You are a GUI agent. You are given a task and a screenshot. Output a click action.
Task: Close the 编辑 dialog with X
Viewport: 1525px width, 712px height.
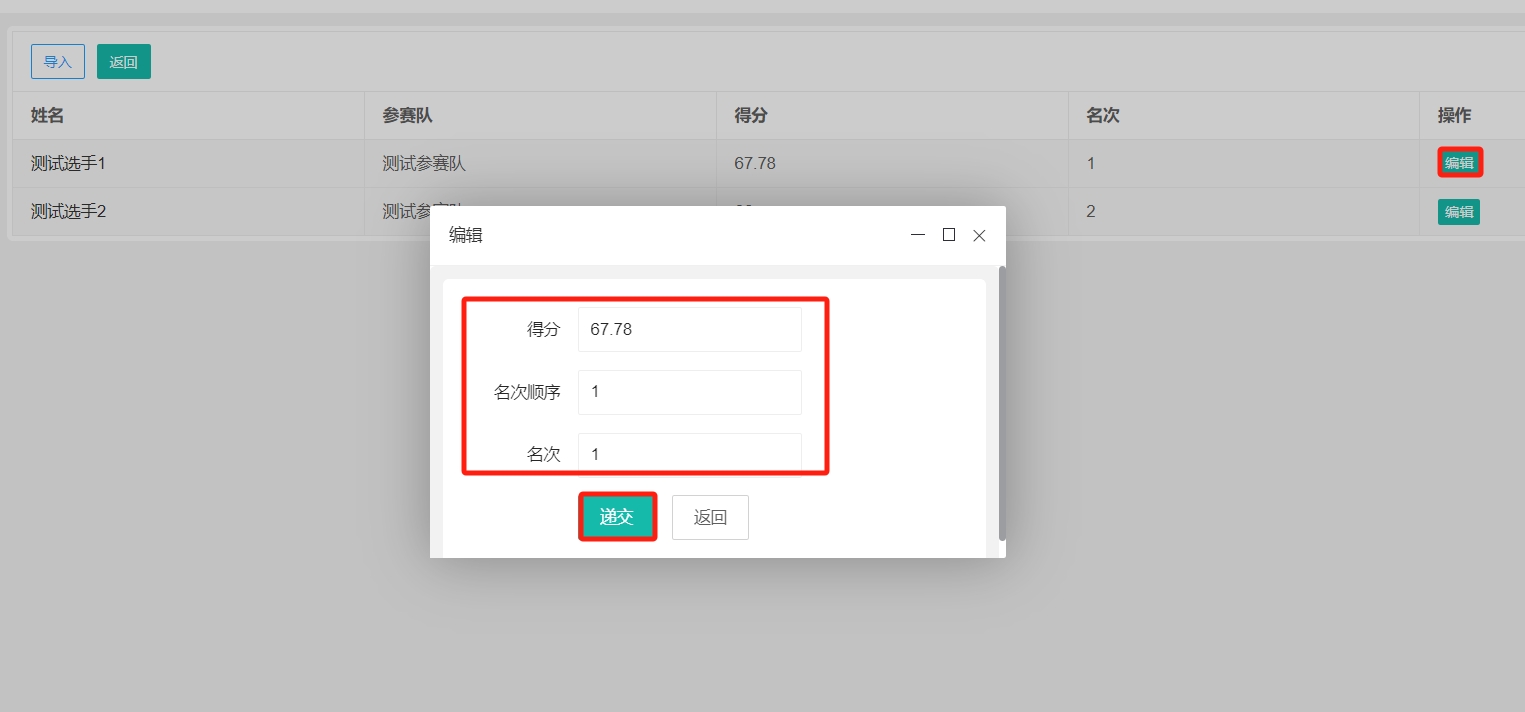point(979,236)
